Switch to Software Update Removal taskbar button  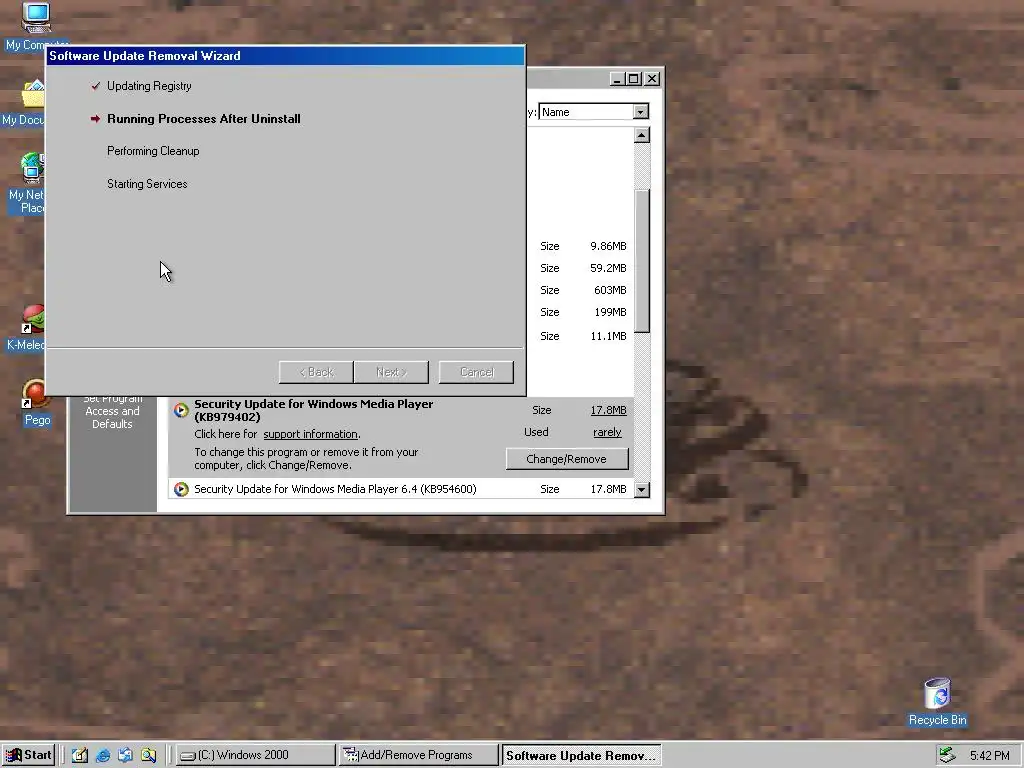(x=581, y=755)
